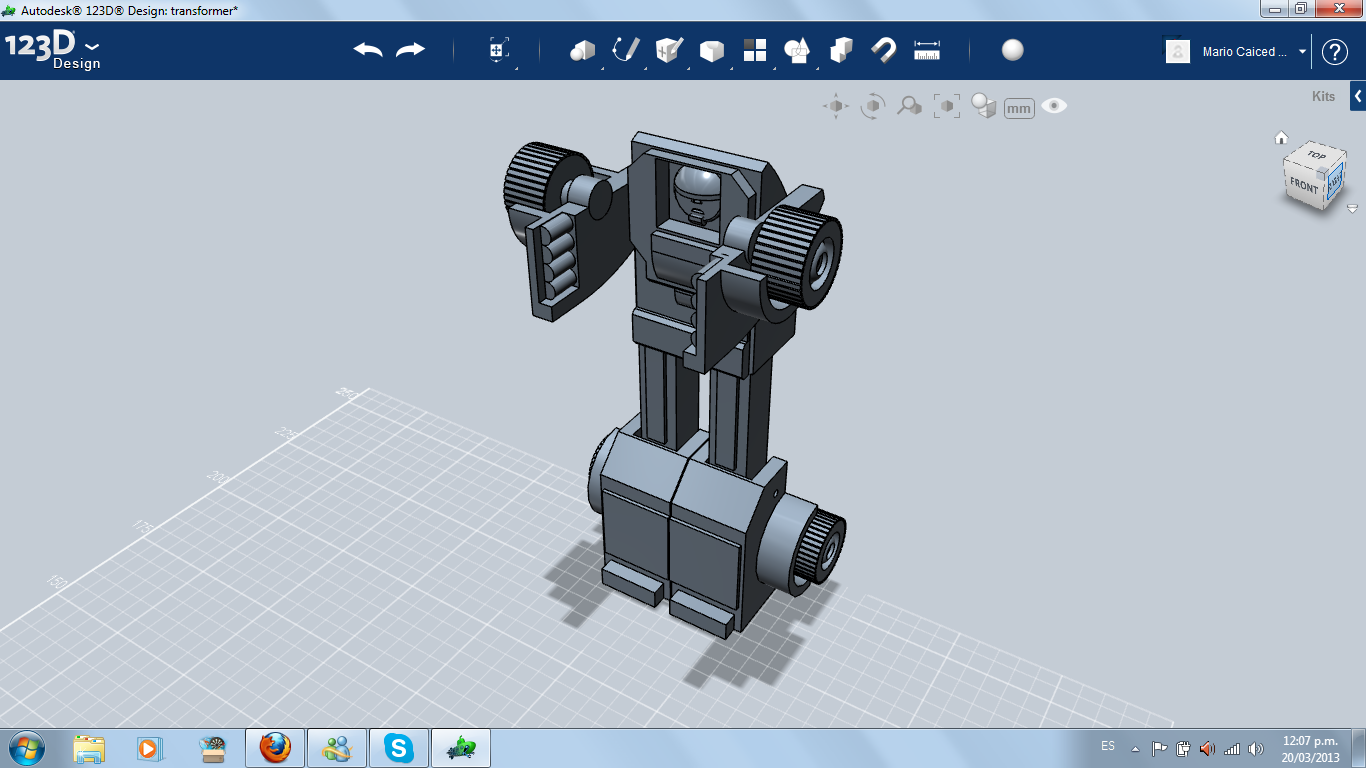Viewport: 1366px width, 768px height.
Task: Click the red speaker tray icon
Action: tap(1208, 748)
